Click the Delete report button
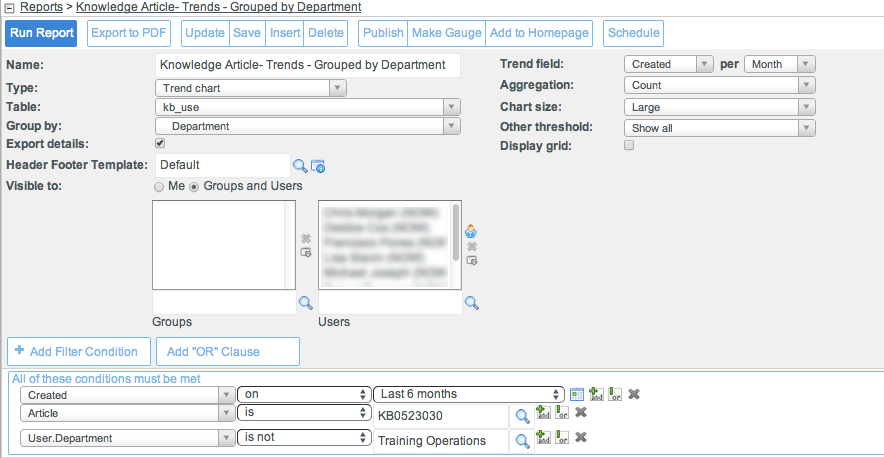Image resolution: width=884 pixels, height=458 pixels. point(326,33)
